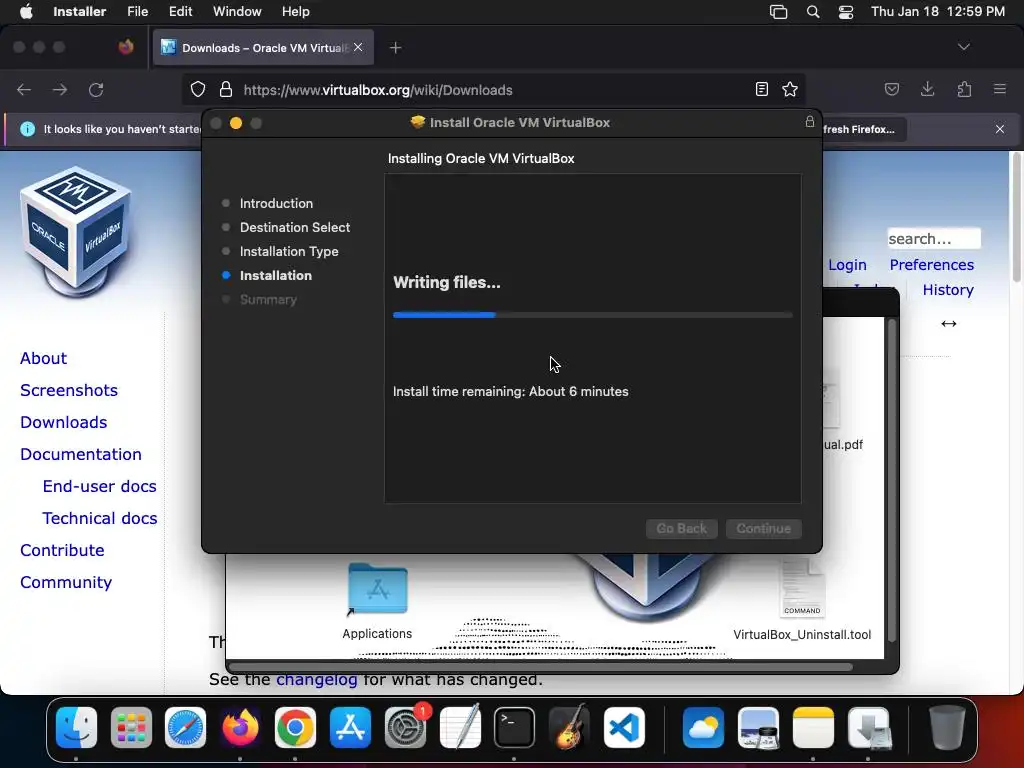Click the Installer icon in the Dock
The image size is (1024, 768).
pyautogui.click(x=869, y=727)
